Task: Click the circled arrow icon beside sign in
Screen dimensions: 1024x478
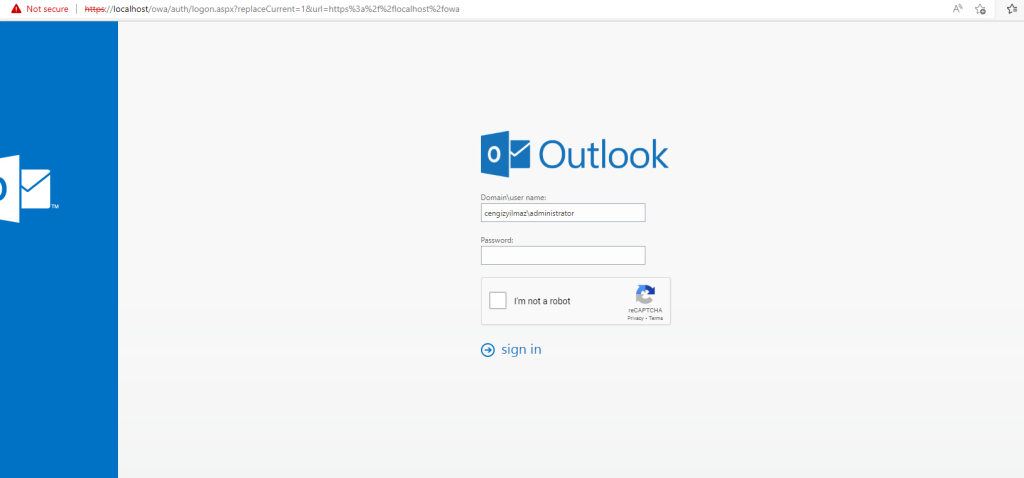Action: (488, 350)
